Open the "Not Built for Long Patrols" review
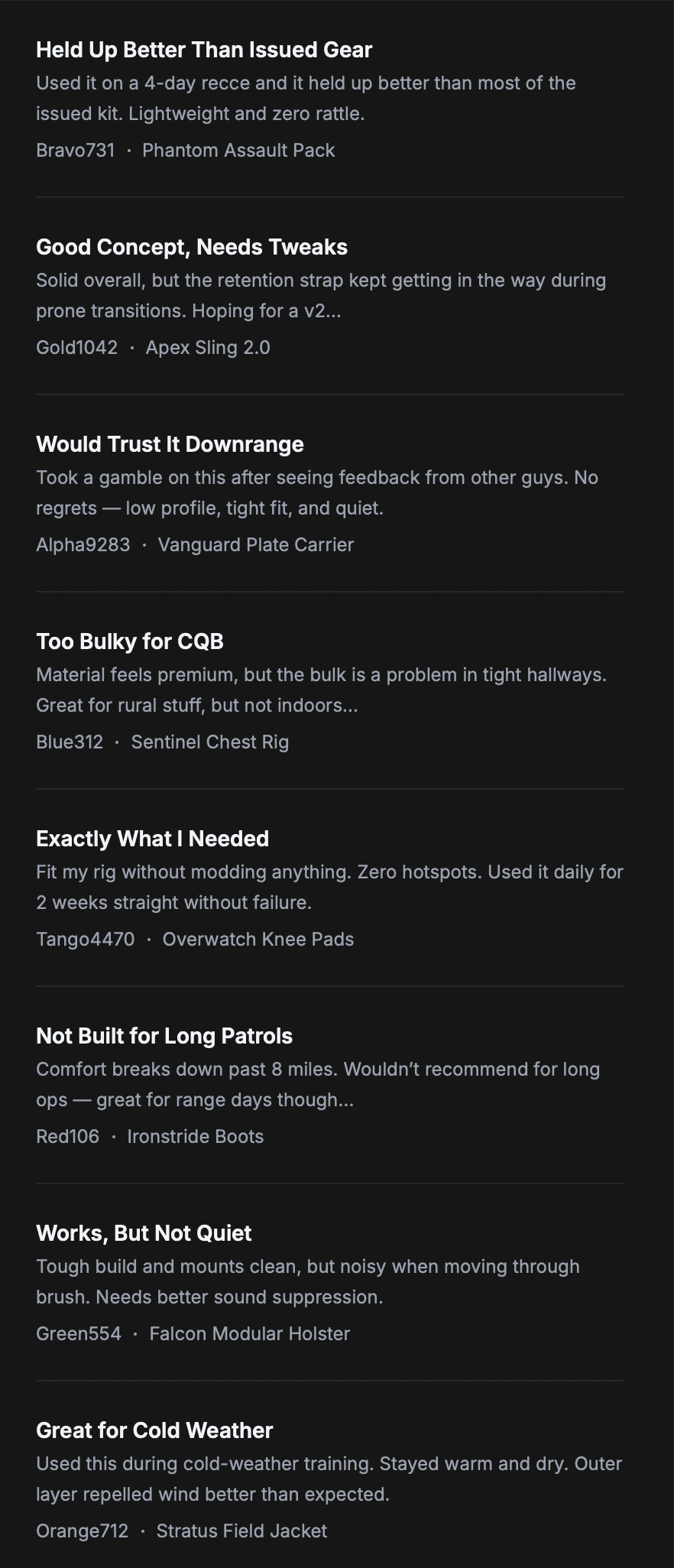674x1568 pixels. click(x=164, y=1036)
